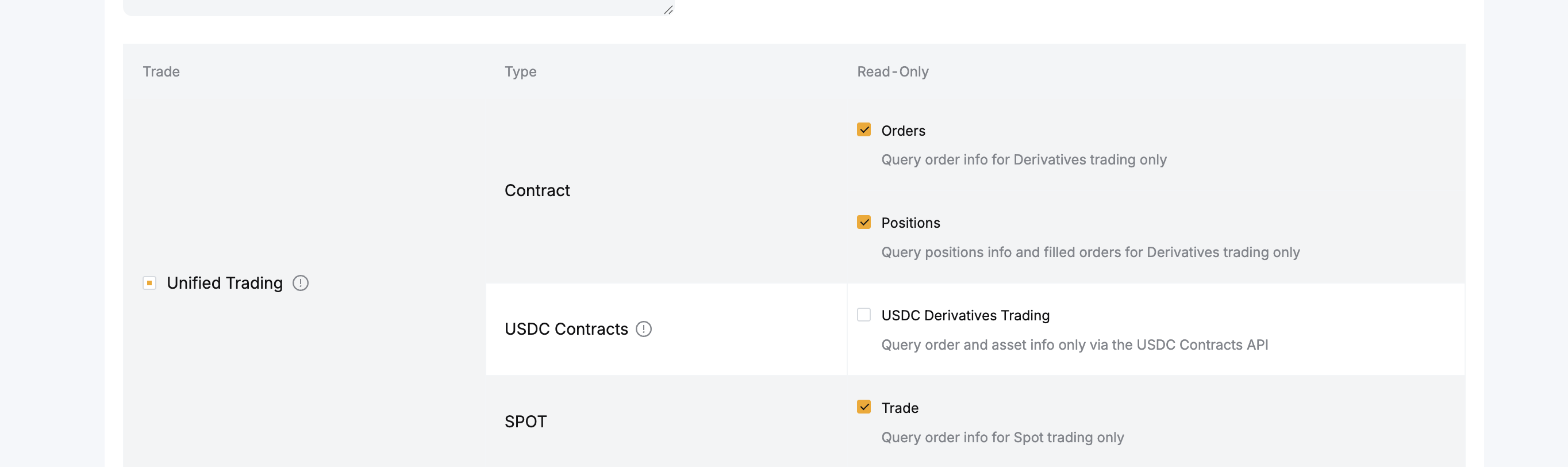
Task: Click the 'Unified Trading' label text
Action: [x=225, y=283]
